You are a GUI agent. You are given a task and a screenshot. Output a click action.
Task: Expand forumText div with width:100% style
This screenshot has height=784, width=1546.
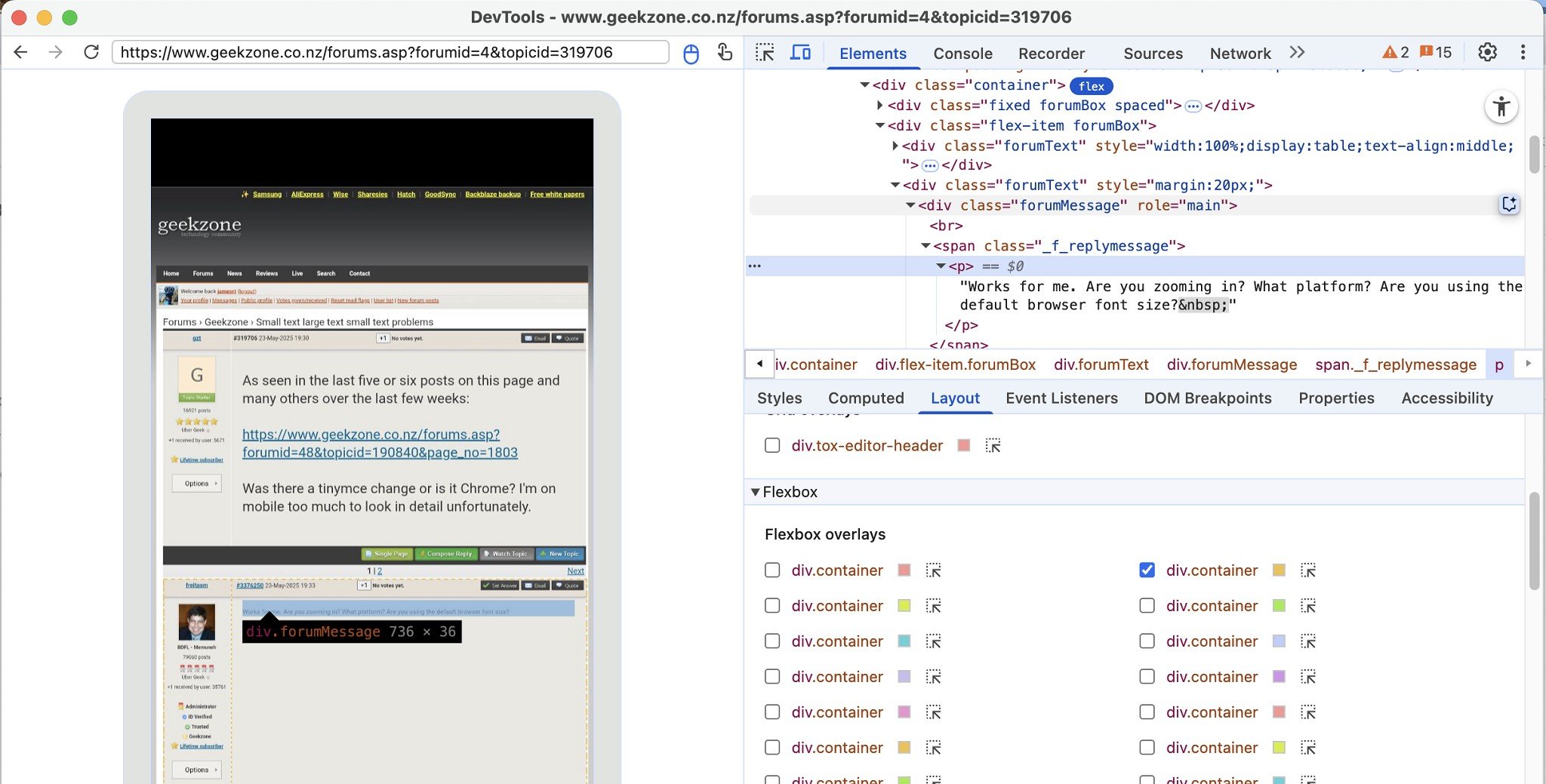point(895,146)
